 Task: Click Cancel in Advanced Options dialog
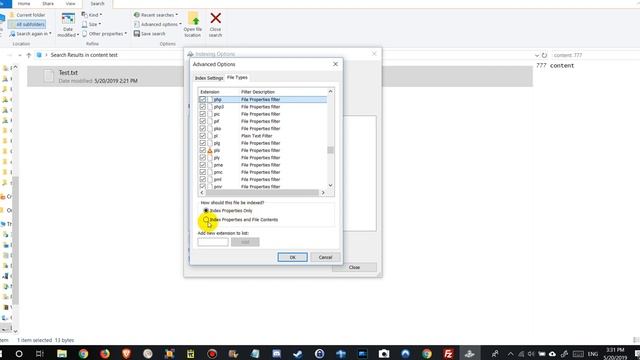click(x=325, y=257)
